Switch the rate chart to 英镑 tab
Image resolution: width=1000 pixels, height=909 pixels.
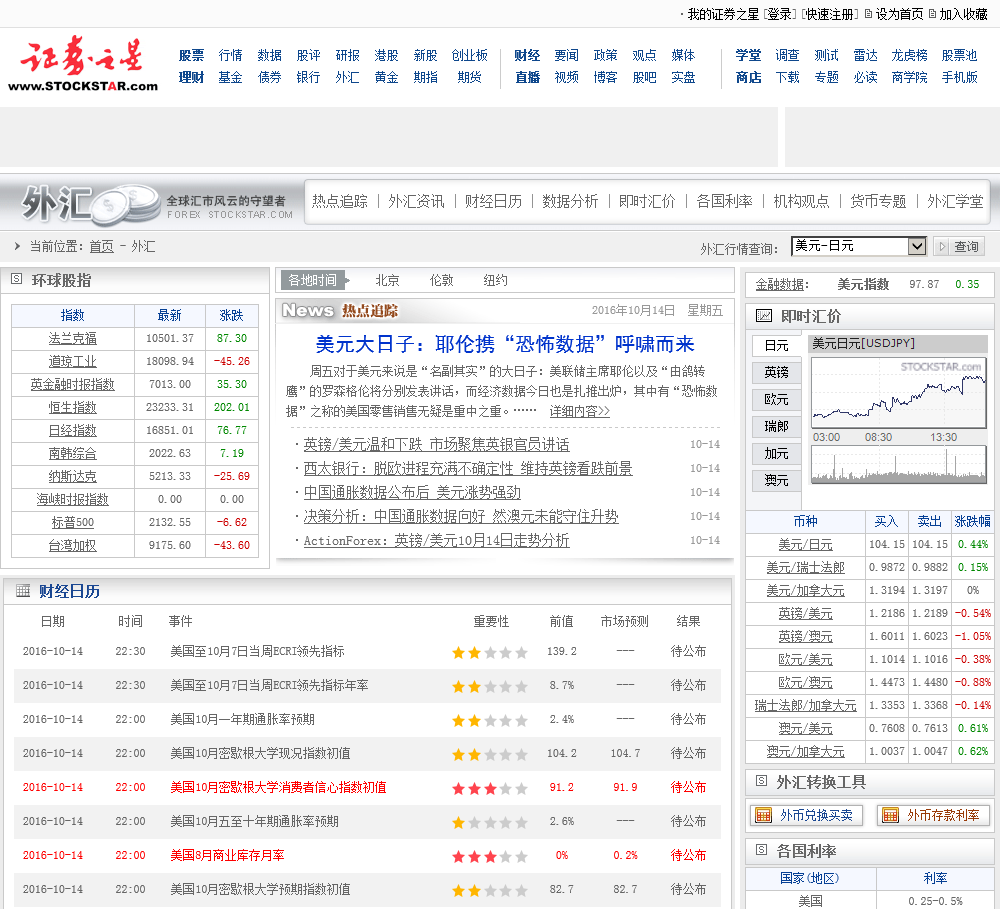pyautogui.click(x=776, y=372)
